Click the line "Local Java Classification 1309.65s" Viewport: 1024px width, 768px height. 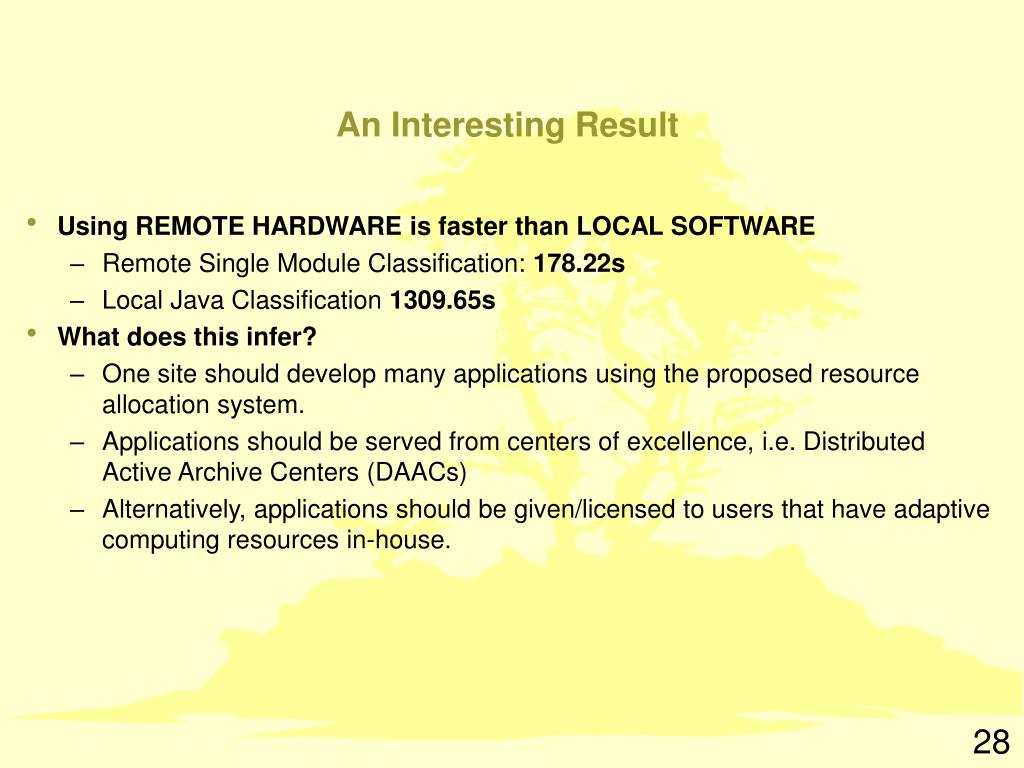tap(298, 300)
